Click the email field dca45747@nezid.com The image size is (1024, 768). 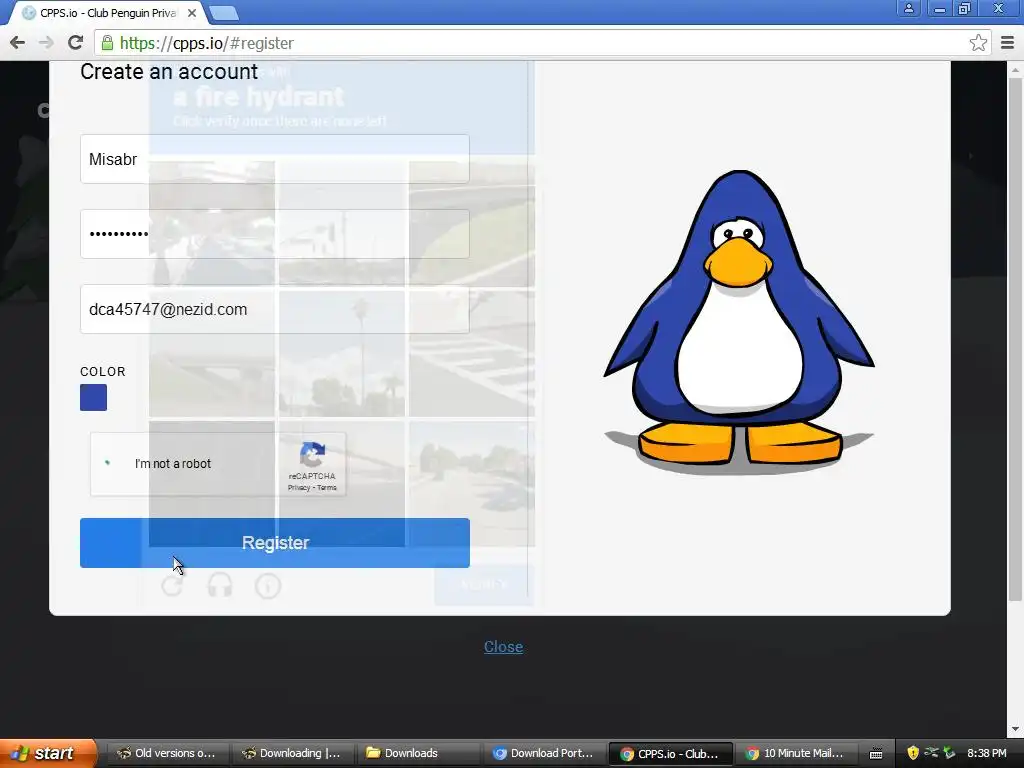click(275, 310)
